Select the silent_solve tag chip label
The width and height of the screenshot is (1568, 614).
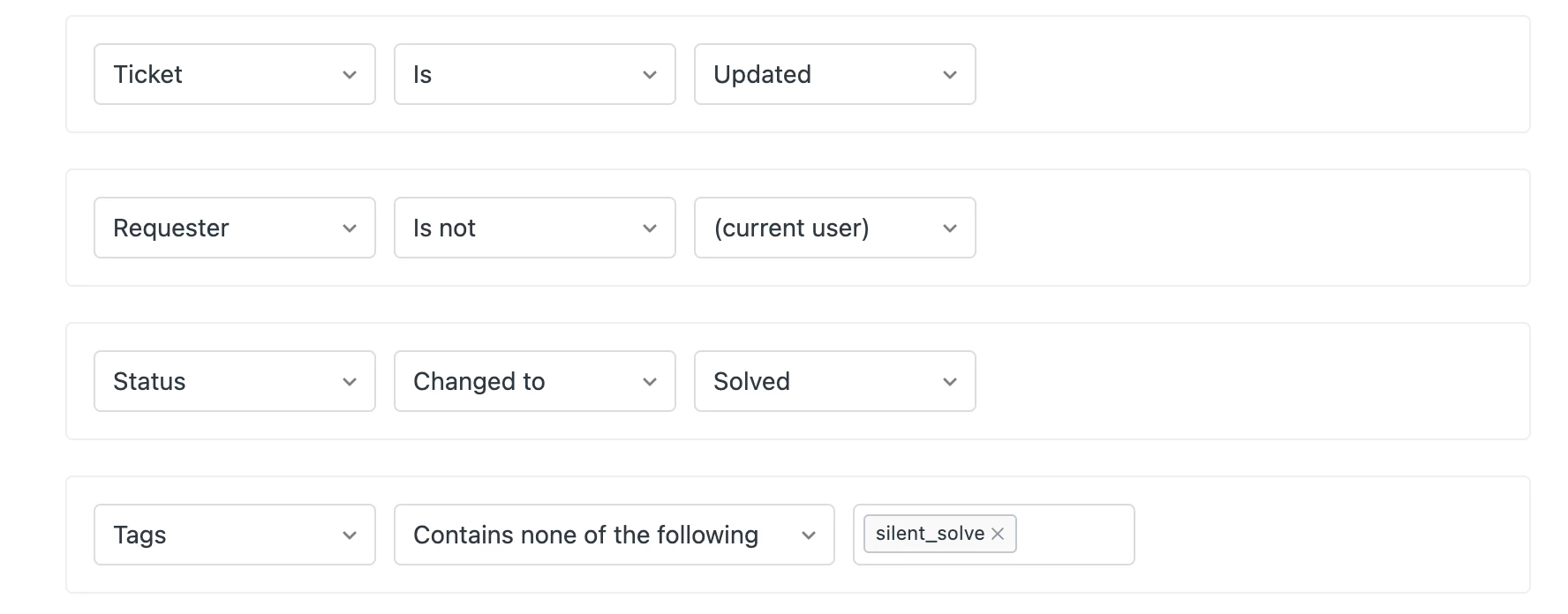930,534
